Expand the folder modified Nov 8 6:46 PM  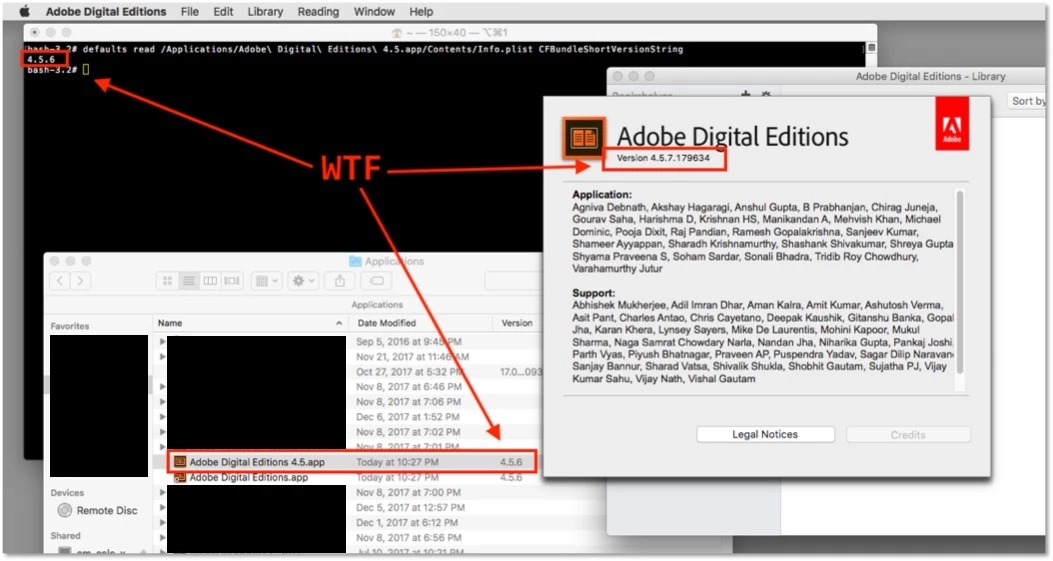pos(162,387)
